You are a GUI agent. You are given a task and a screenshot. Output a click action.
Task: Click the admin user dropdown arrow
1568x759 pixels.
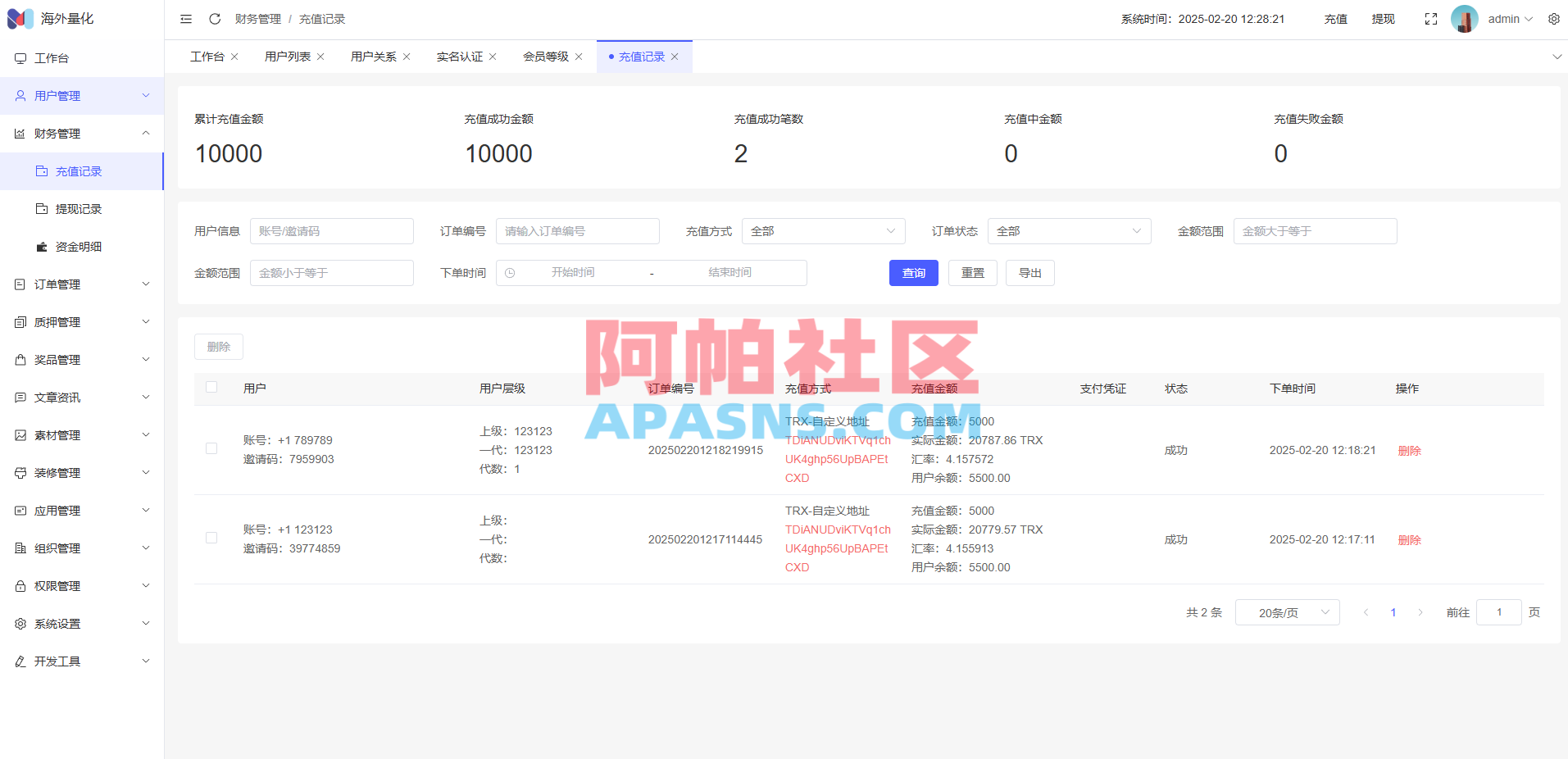(x=1529, y=18)
